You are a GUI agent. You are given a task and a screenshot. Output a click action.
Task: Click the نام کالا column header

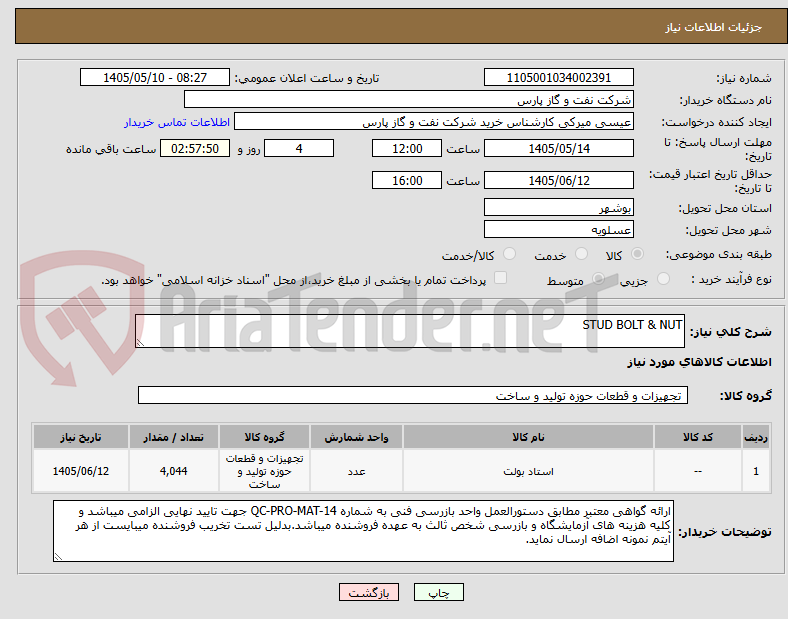pos(528,437)
